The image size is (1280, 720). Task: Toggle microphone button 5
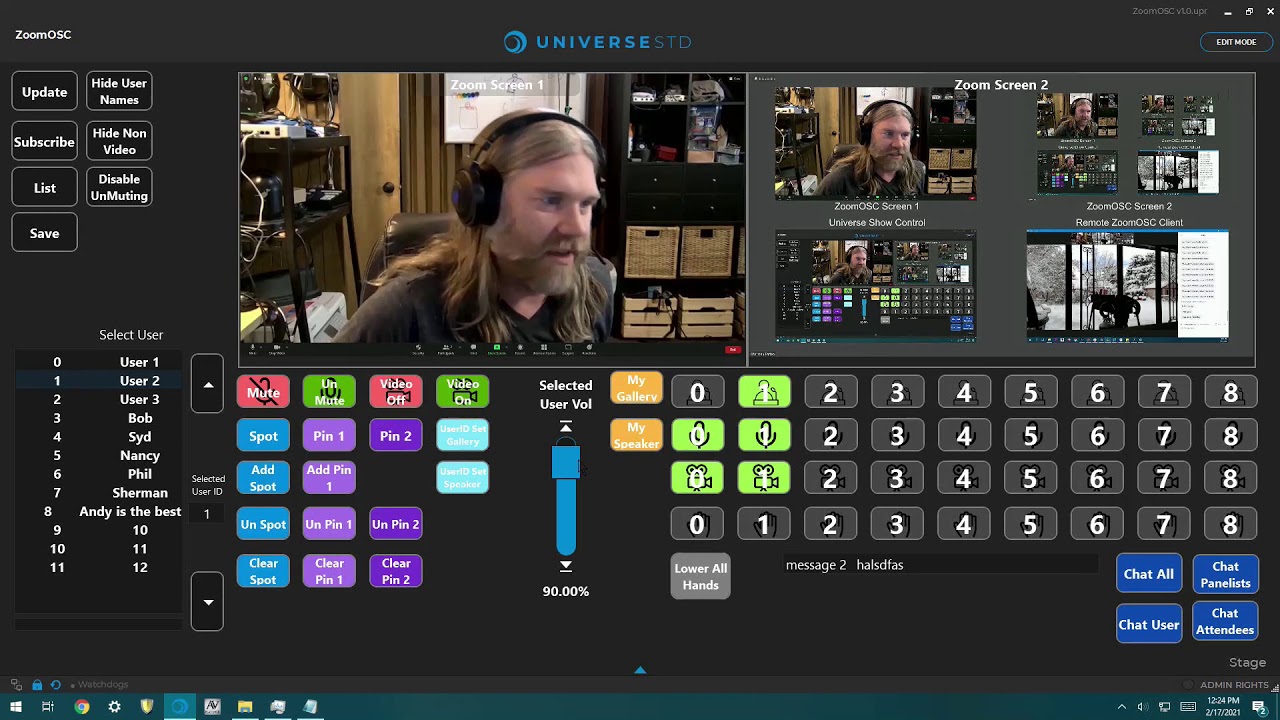pos(1031,436)
